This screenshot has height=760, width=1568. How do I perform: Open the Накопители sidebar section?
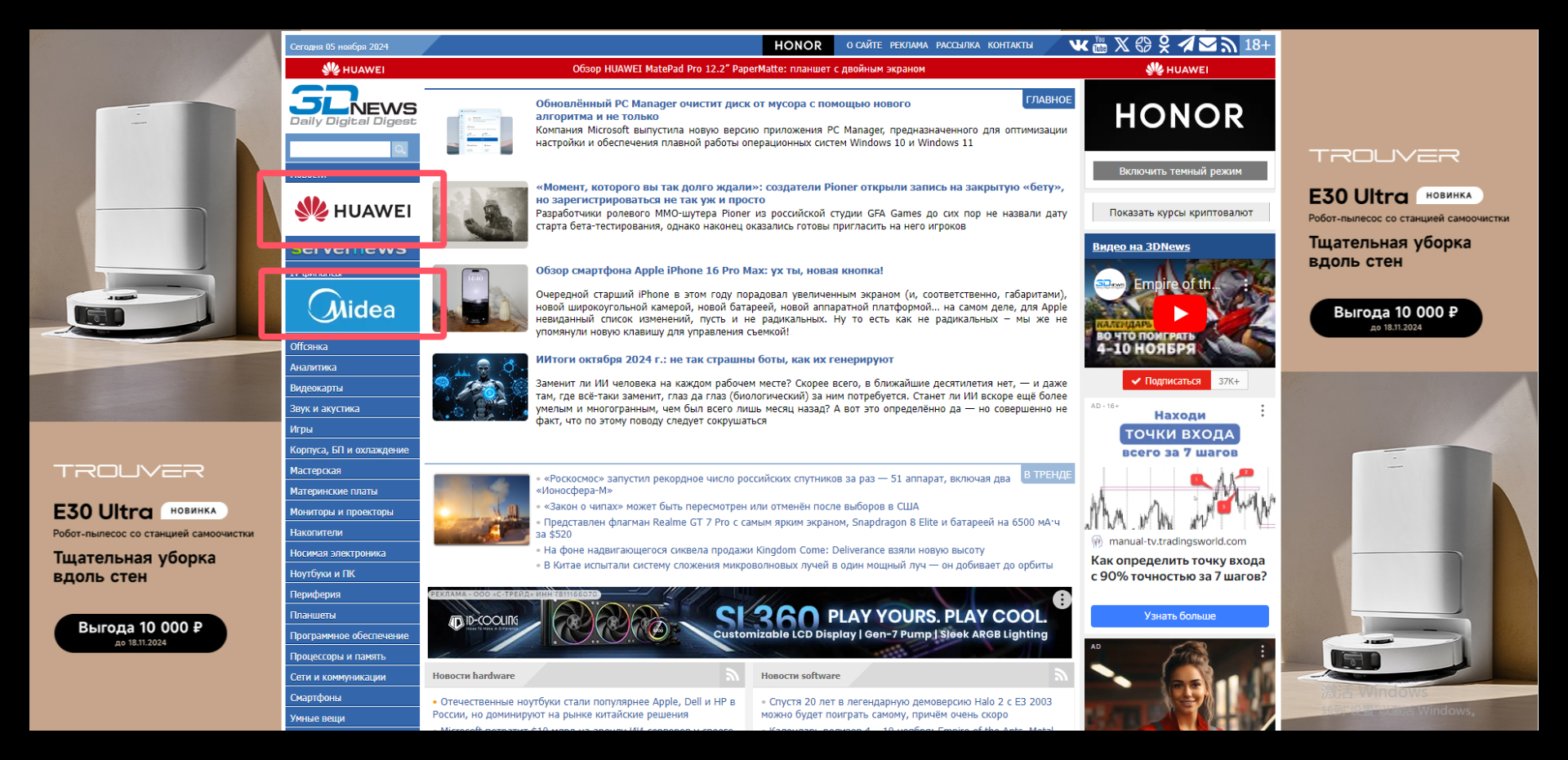coord(353,532)
